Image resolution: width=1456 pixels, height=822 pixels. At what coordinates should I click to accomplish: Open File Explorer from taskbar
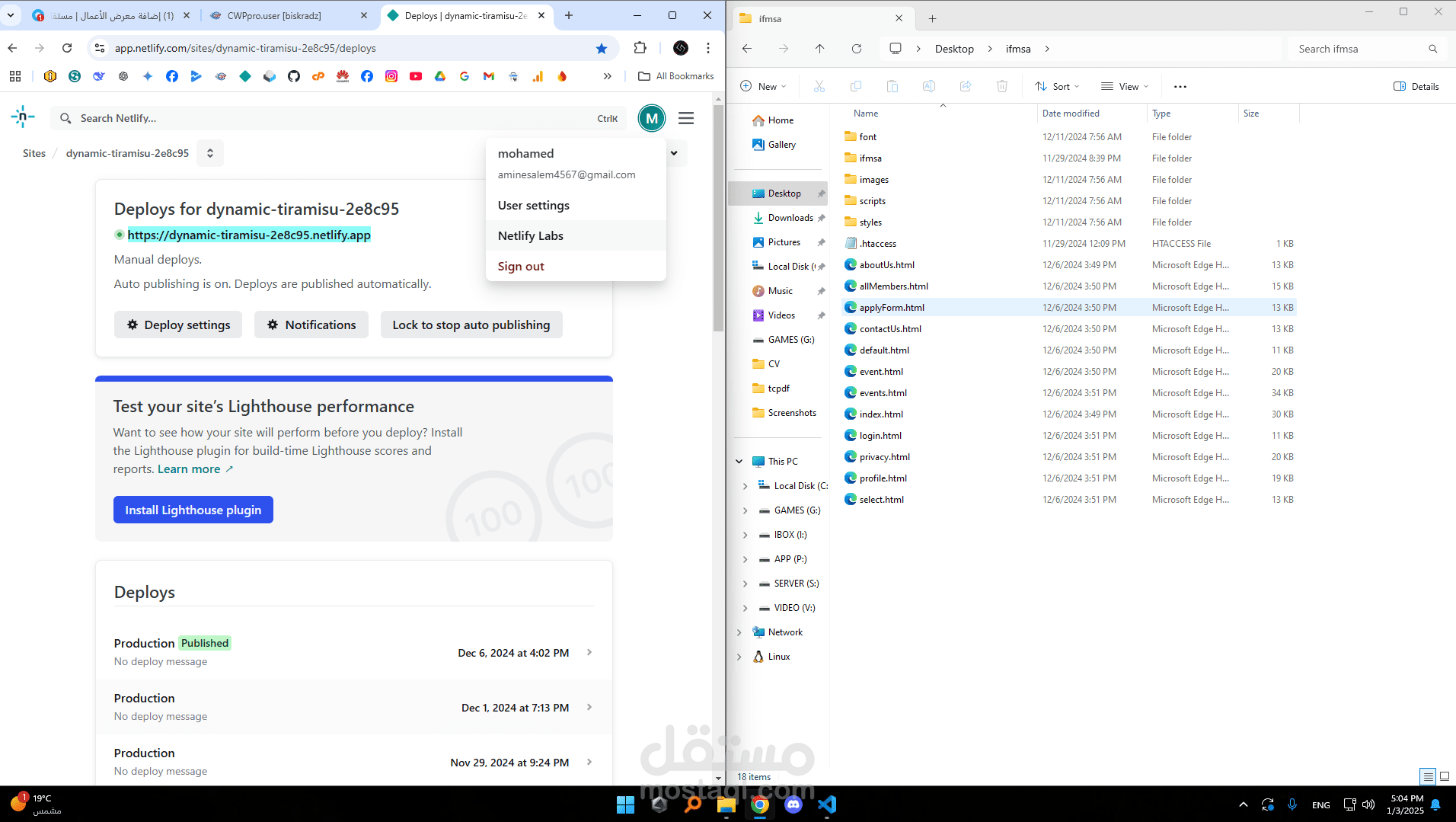(x=726, y=804)
